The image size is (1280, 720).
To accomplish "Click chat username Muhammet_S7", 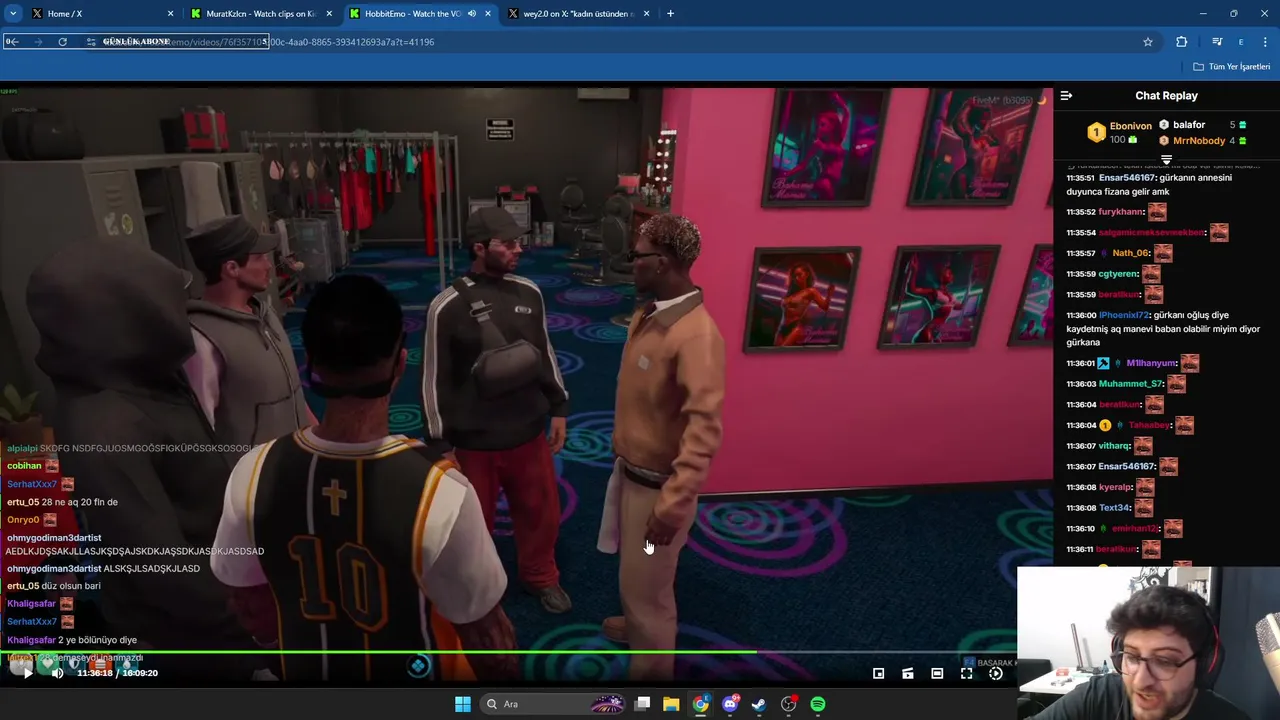I will coord(1131,384).
